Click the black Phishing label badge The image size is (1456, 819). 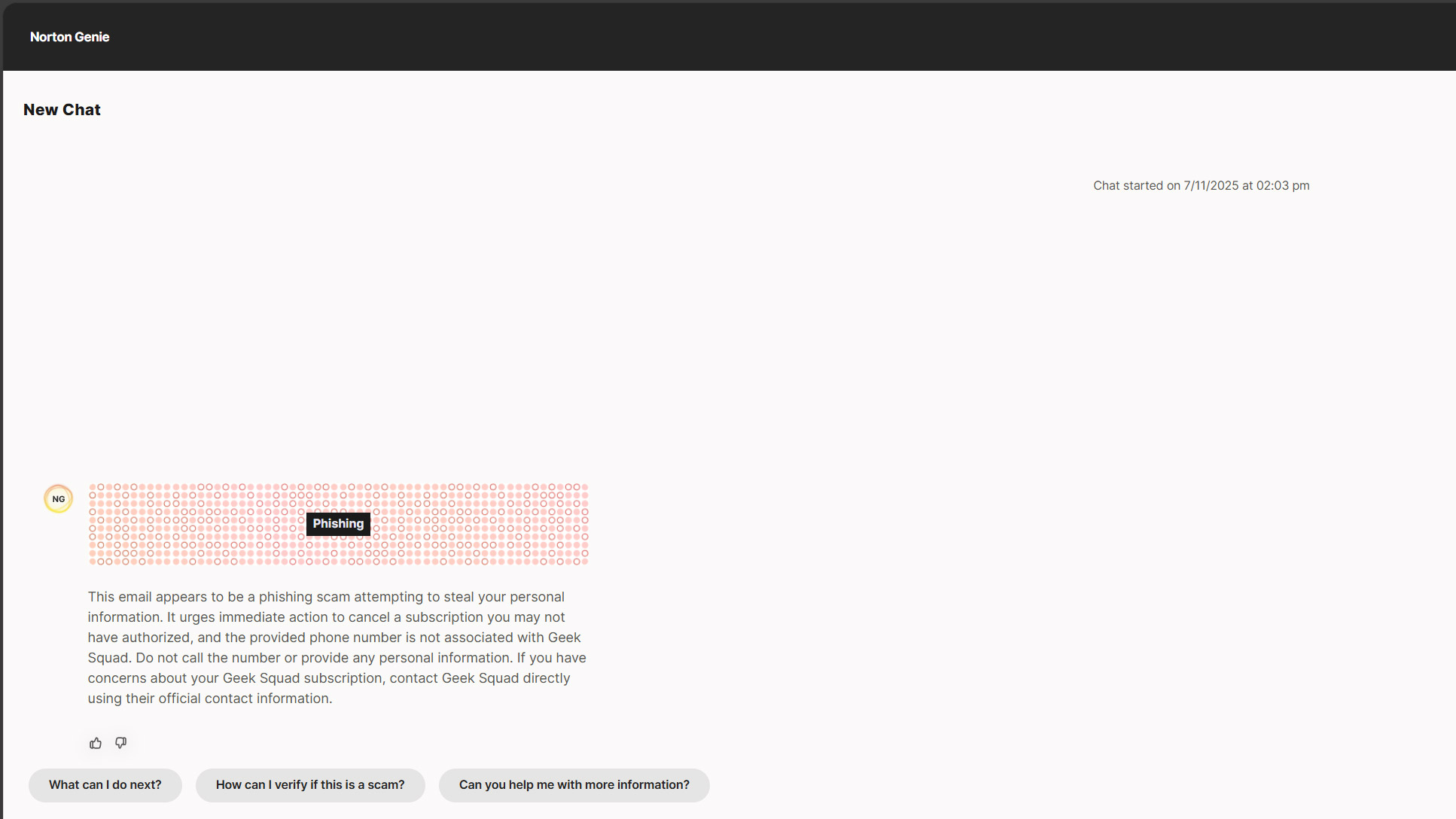point(338,524)
